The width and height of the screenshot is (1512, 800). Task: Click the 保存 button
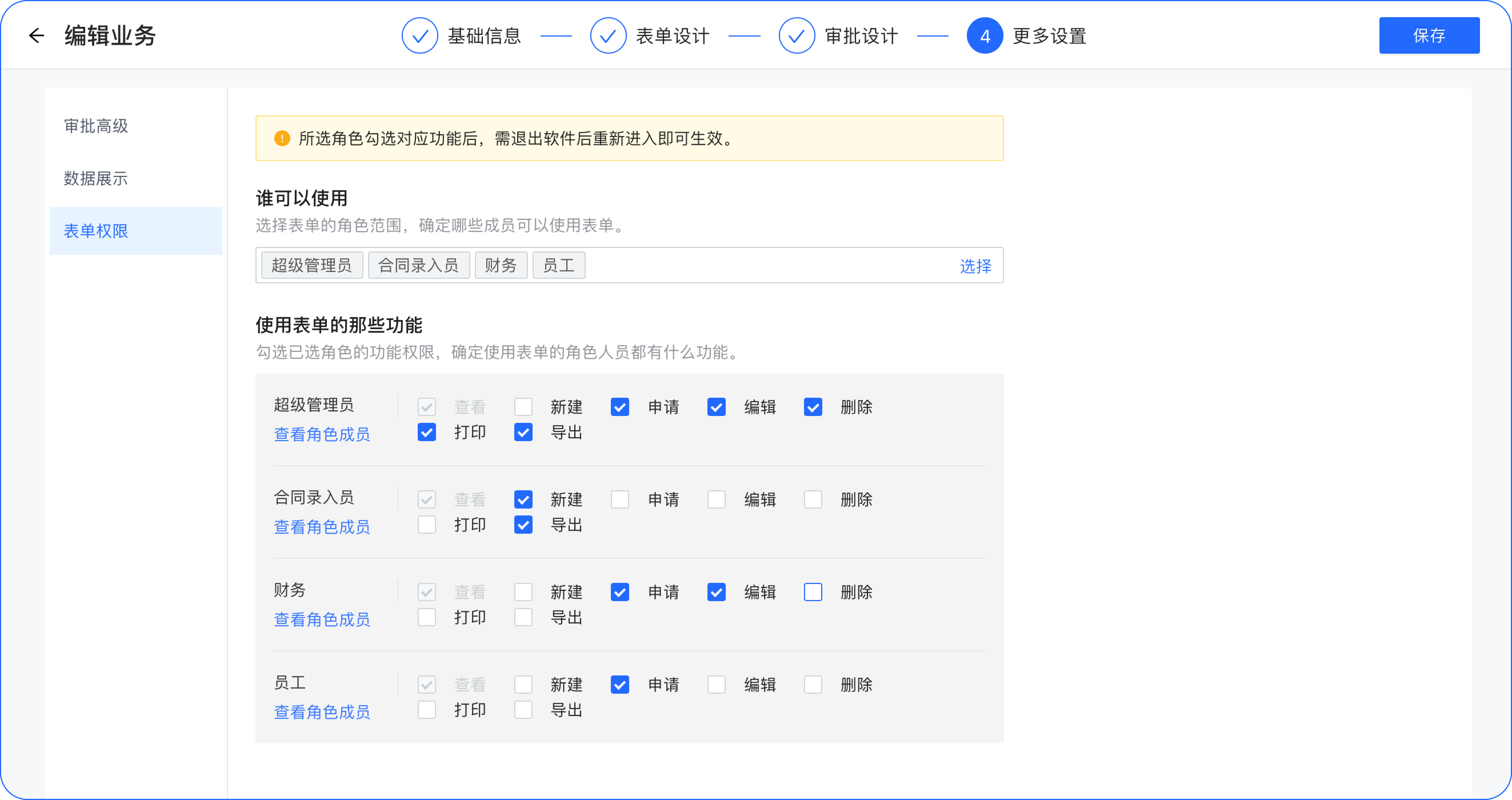(x=1429, y=36)
